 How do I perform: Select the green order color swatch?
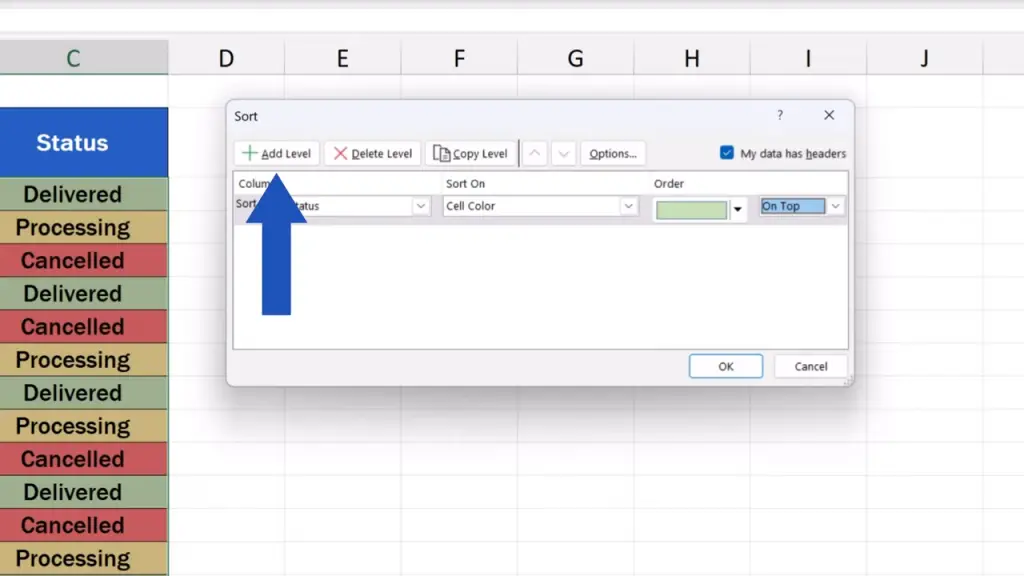(x=691, y=210)
